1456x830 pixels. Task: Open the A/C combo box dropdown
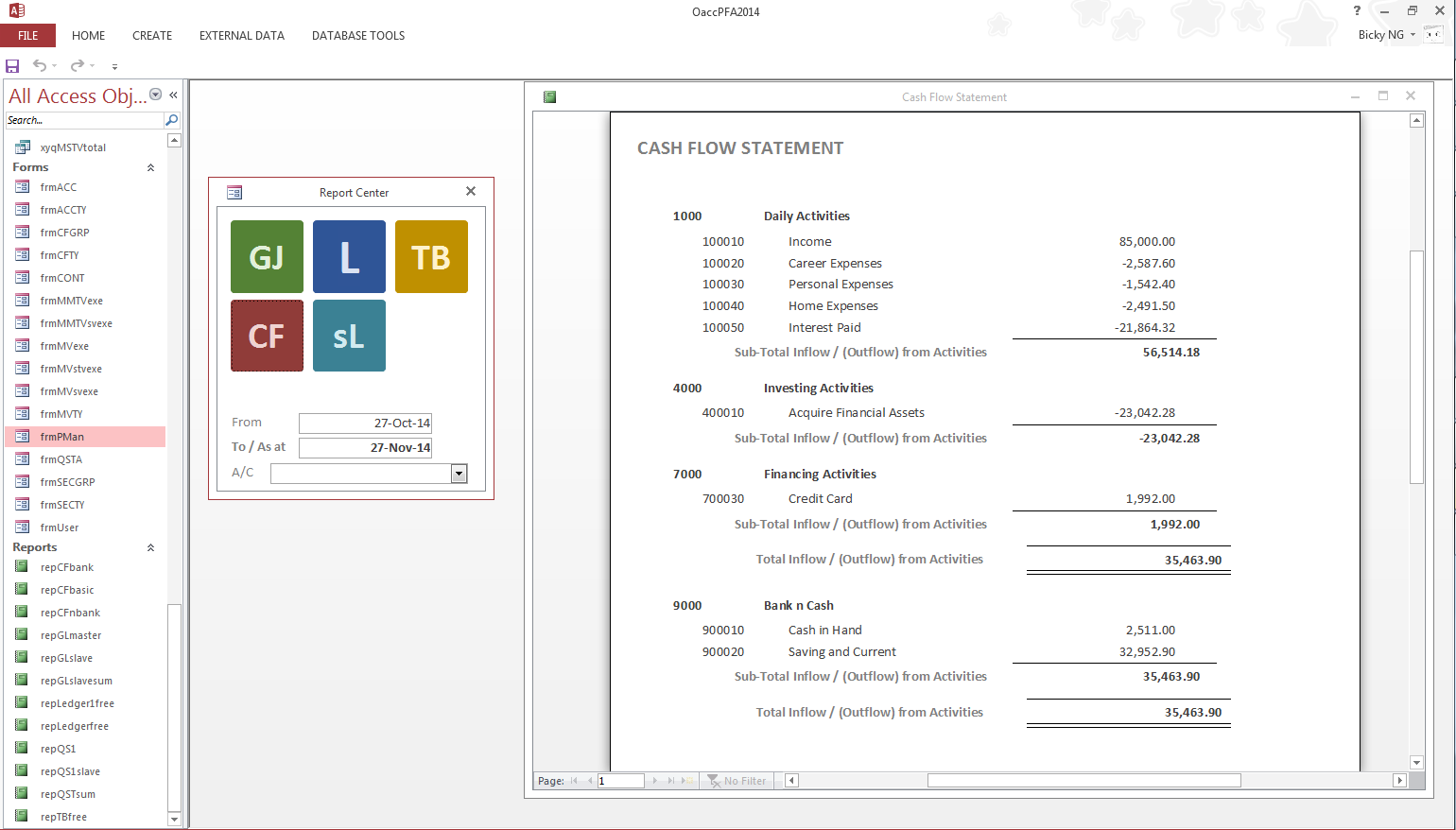point(459,474)
